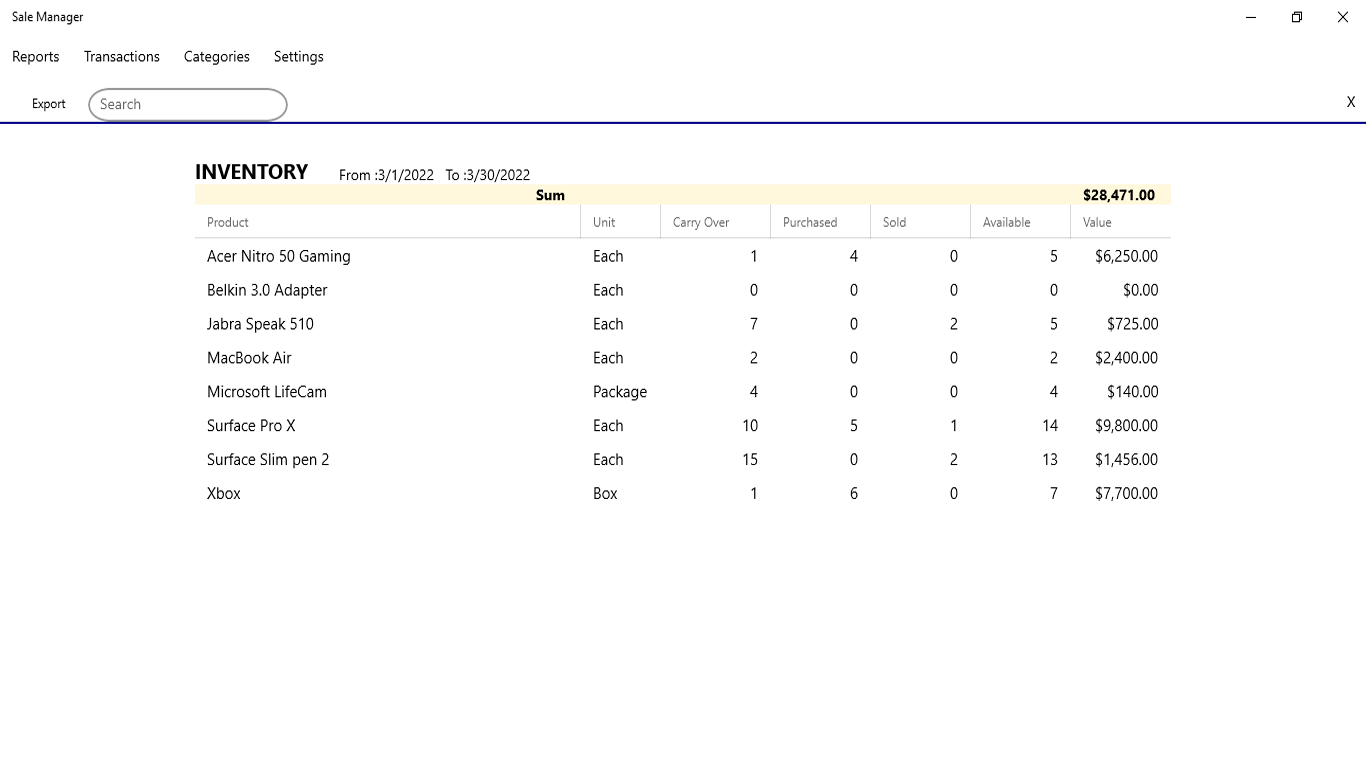Select the Acer Nitro 50 Gaming row
The width and height of the screenshot is (1366, 768).
tap(683, 256)
